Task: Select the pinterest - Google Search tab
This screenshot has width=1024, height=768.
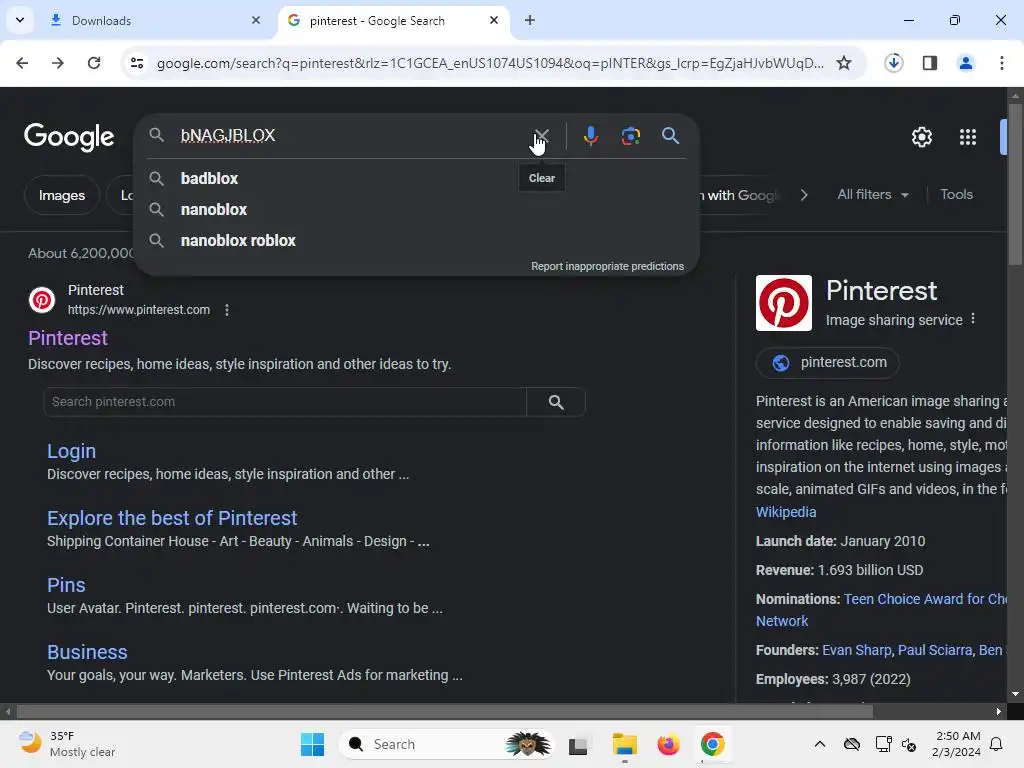Action: coord(394,20)
